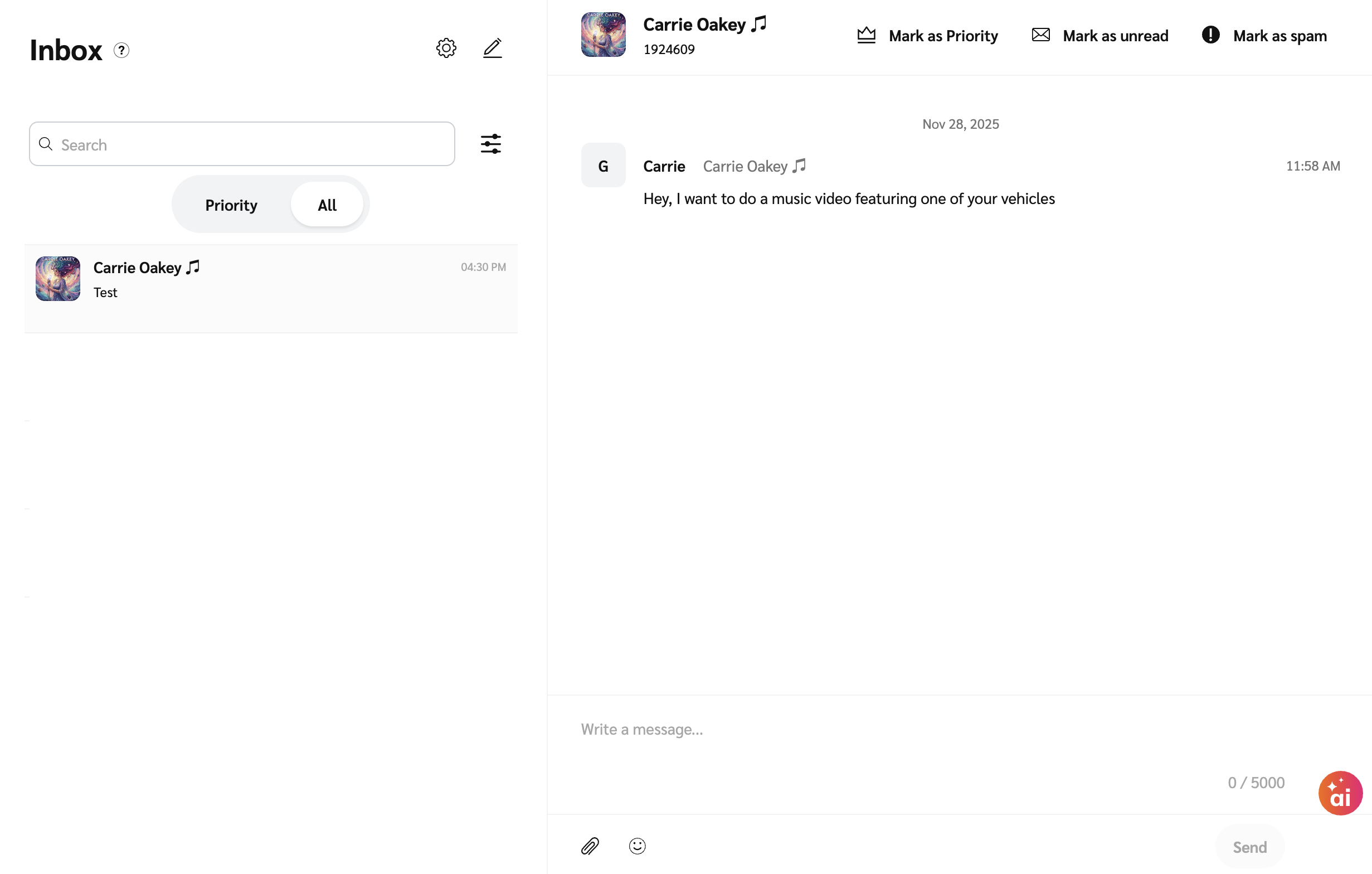The image size is (1372, 874).
Task: Focus the Search input field
Action: coord(251,144)
